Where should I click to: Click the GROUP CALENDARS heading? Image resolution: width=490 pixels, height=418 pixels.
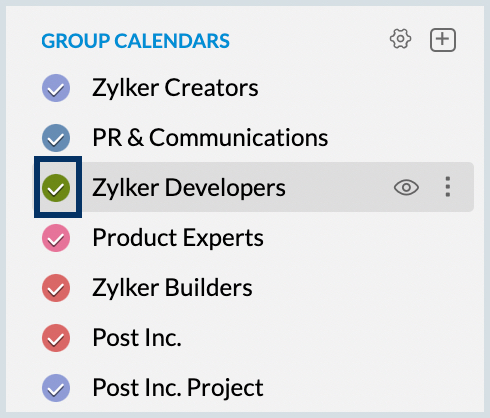tap(135, 41)
